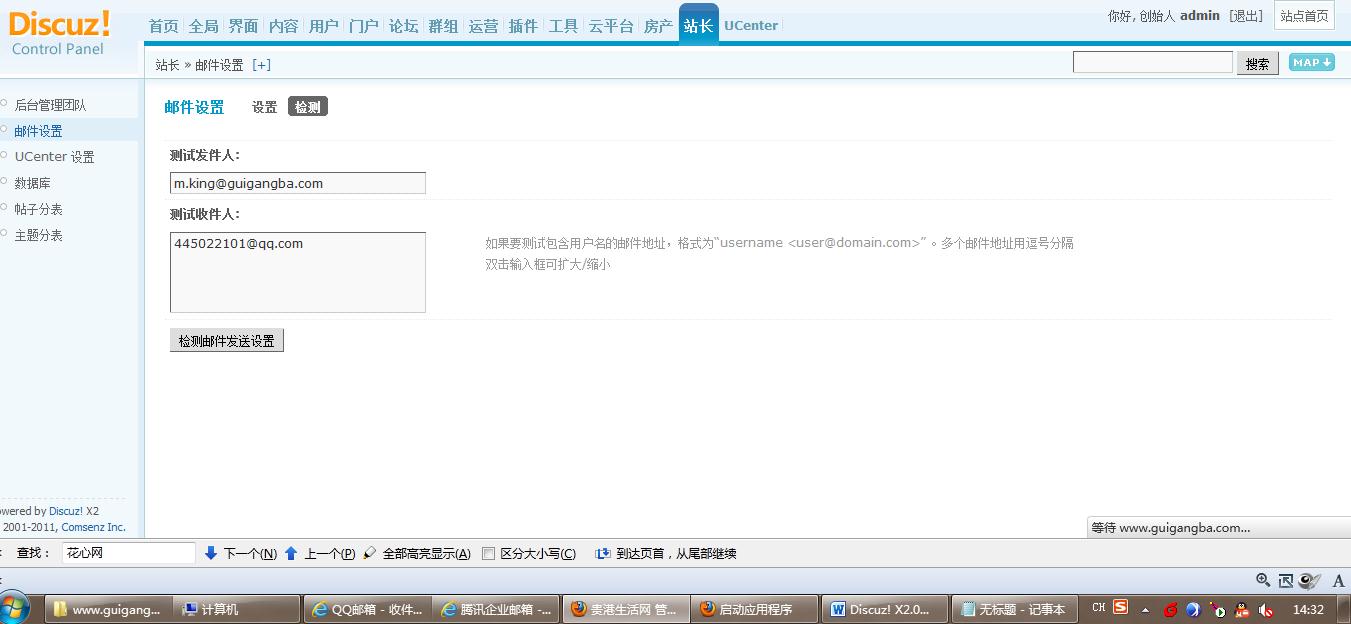Toggle the 区分大小写 checkbox
1351x624 pixels.
[x=489, y=554]
